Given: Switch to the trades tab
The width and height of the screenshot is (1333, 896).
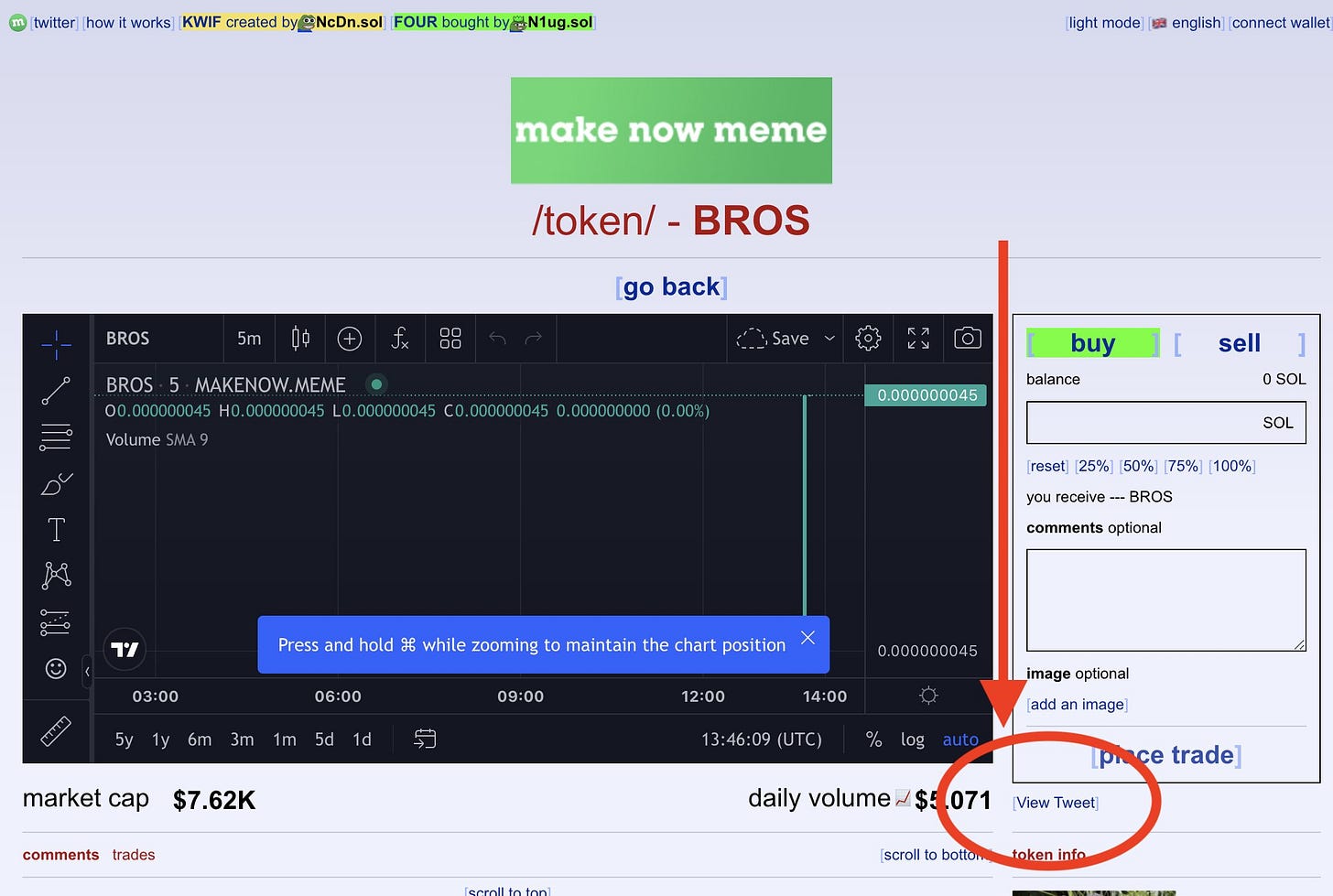Looking at the screenshot, I should (134, 855).
